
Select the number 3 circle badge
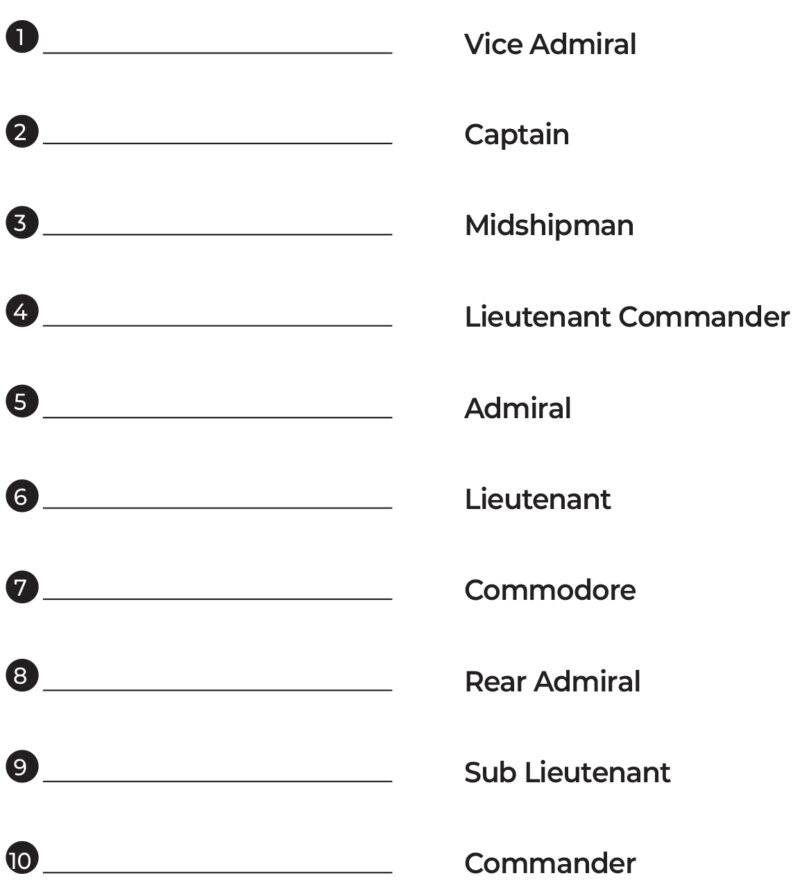coord(22,222)
